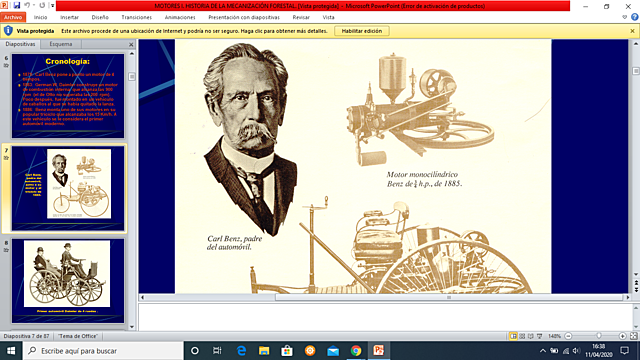The width and height of the screenshot is (640, 360).
Task: Click Fit slide to current window icon
Action: point(633,336)
